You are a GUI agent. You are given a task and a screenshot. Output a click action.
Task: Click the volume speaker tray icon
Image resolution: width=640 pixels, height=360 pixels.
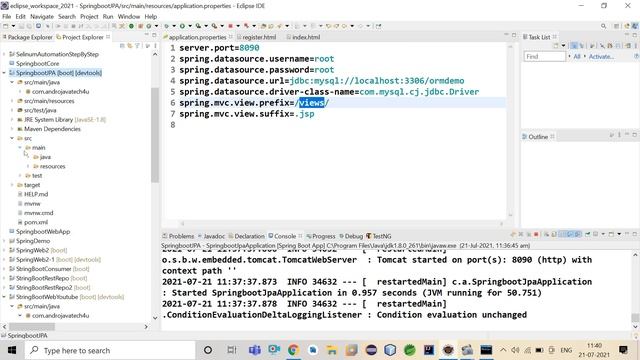(516, 350)
